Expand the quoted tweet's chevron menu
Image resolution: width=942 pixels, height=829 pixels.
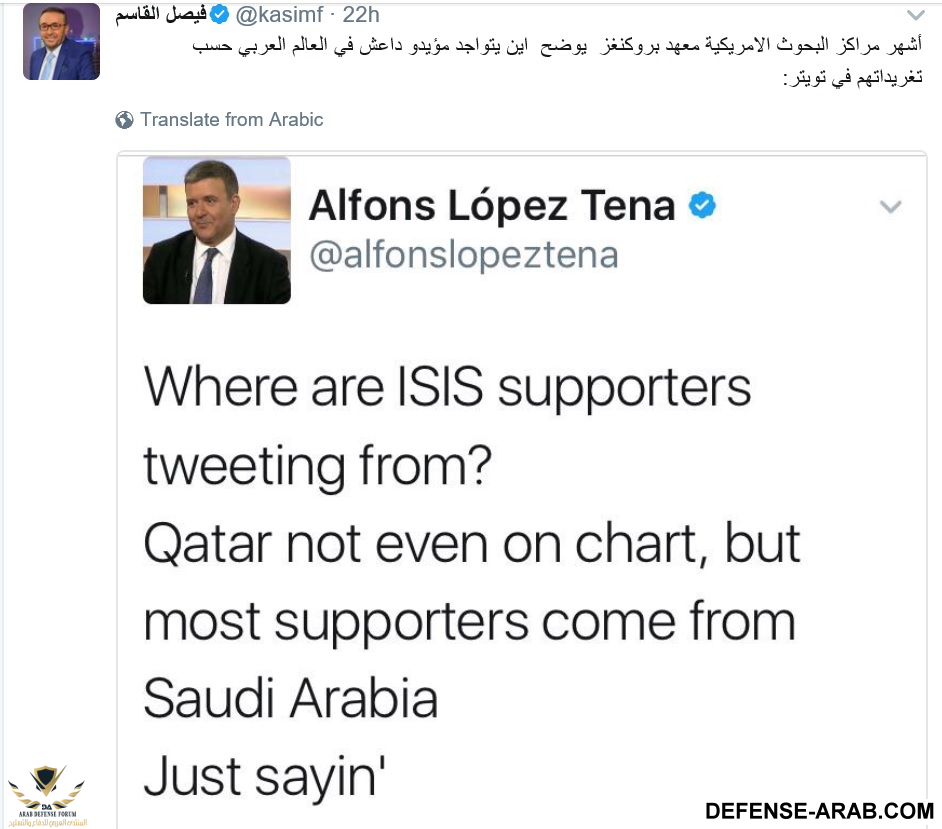coord(889,207)
